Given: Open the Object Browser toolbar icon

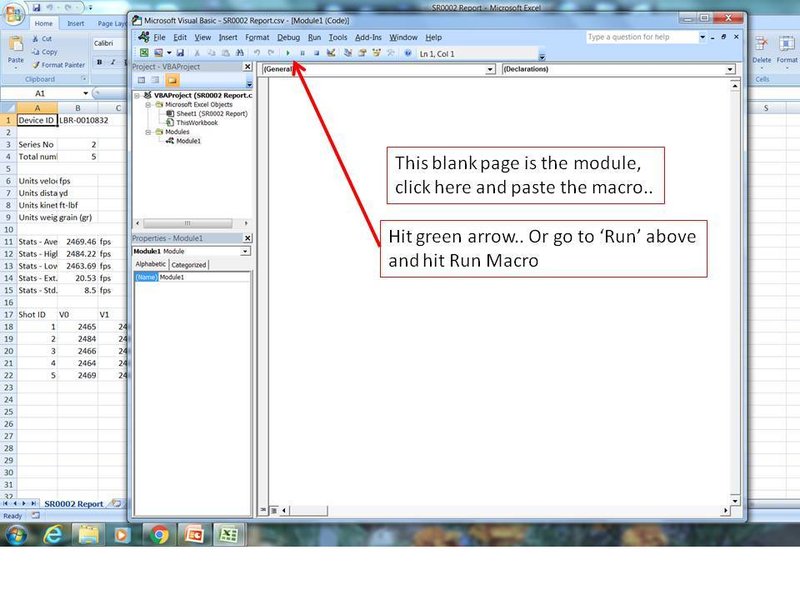Looking at the screenshot, I should (x=377, y=53).
